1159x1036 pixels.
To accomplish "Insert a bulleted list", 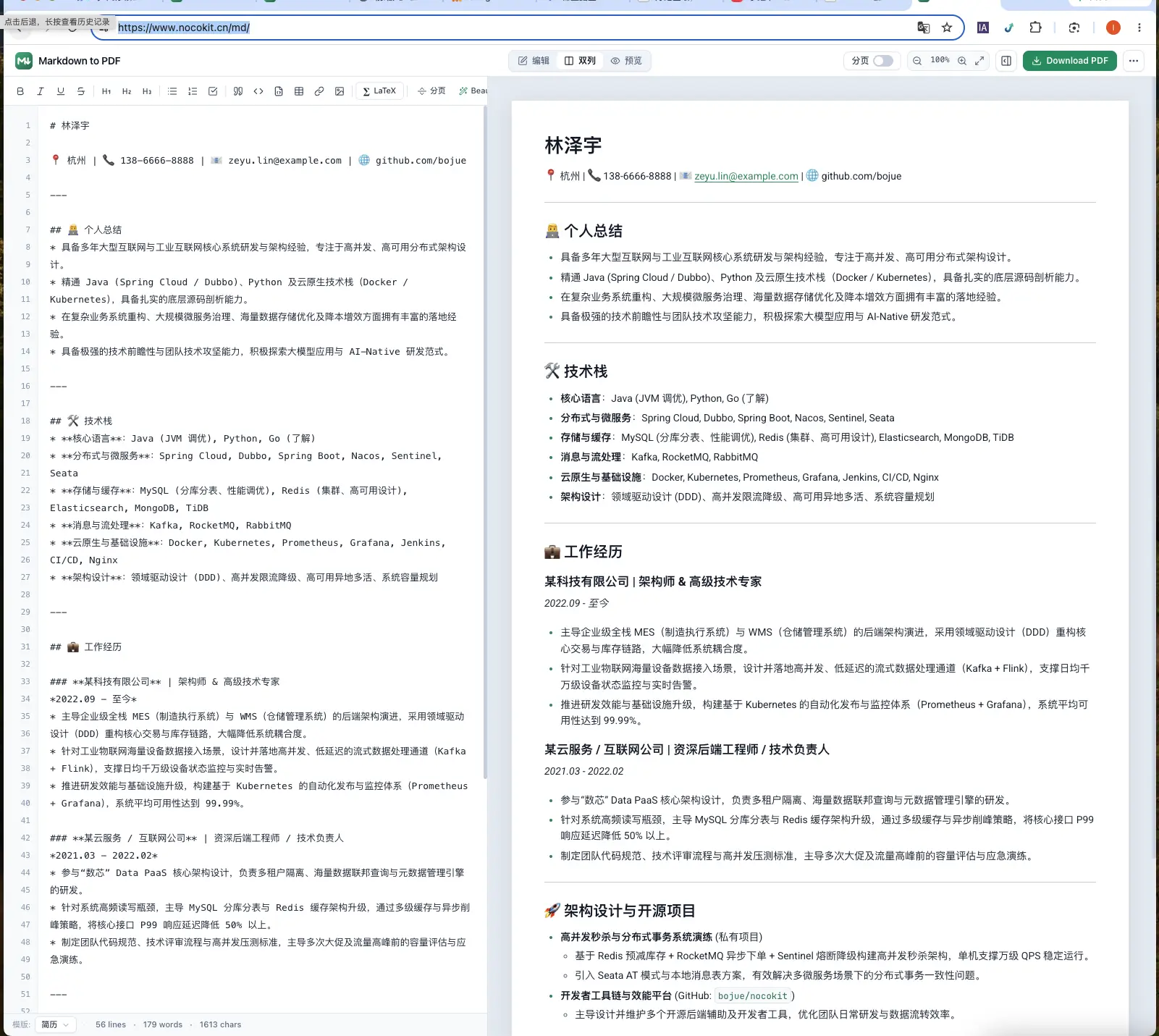I will (x=172, y=91).
